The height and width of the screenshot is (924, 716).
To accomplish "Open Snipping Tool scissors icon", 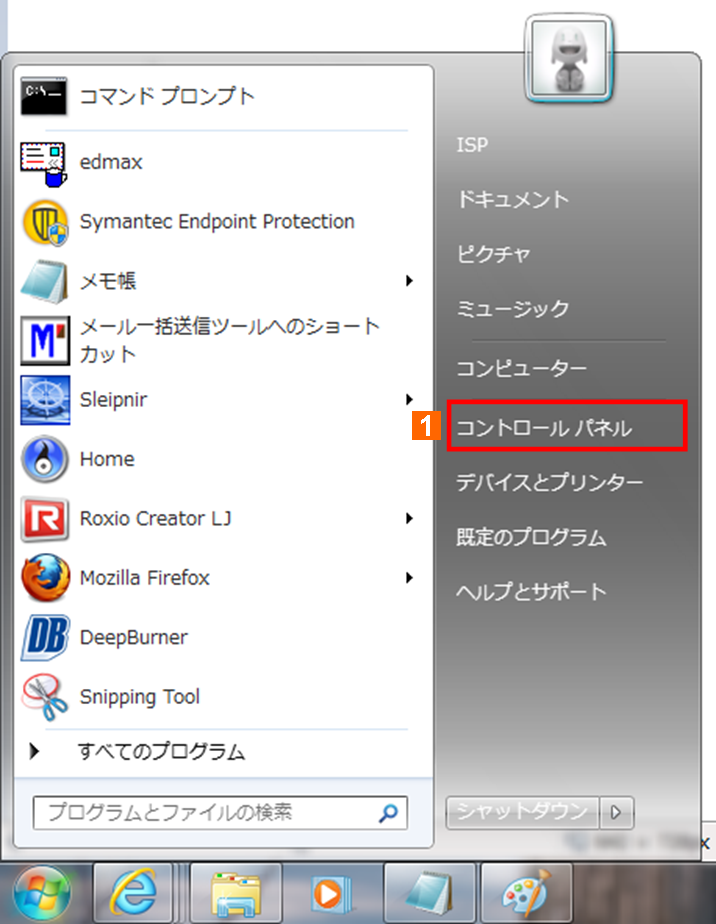I will pyautogui.click(x=45, y=697).
